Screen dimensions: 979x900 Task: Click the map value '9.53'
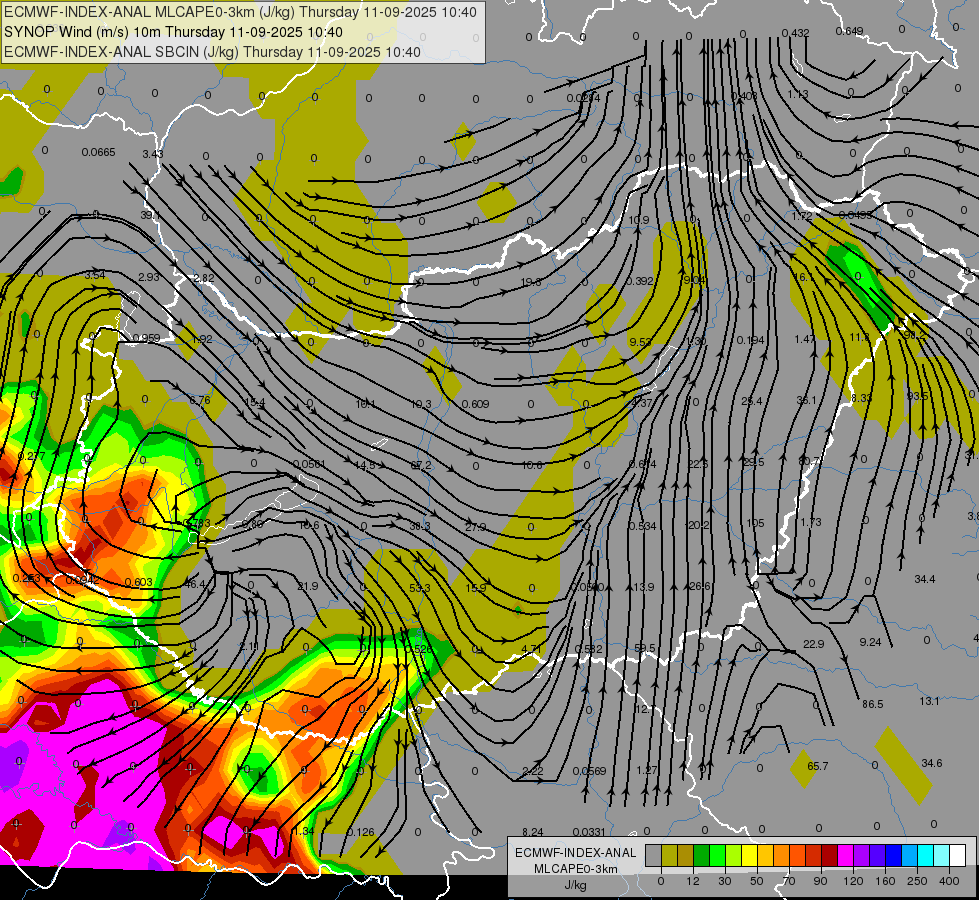640,342
